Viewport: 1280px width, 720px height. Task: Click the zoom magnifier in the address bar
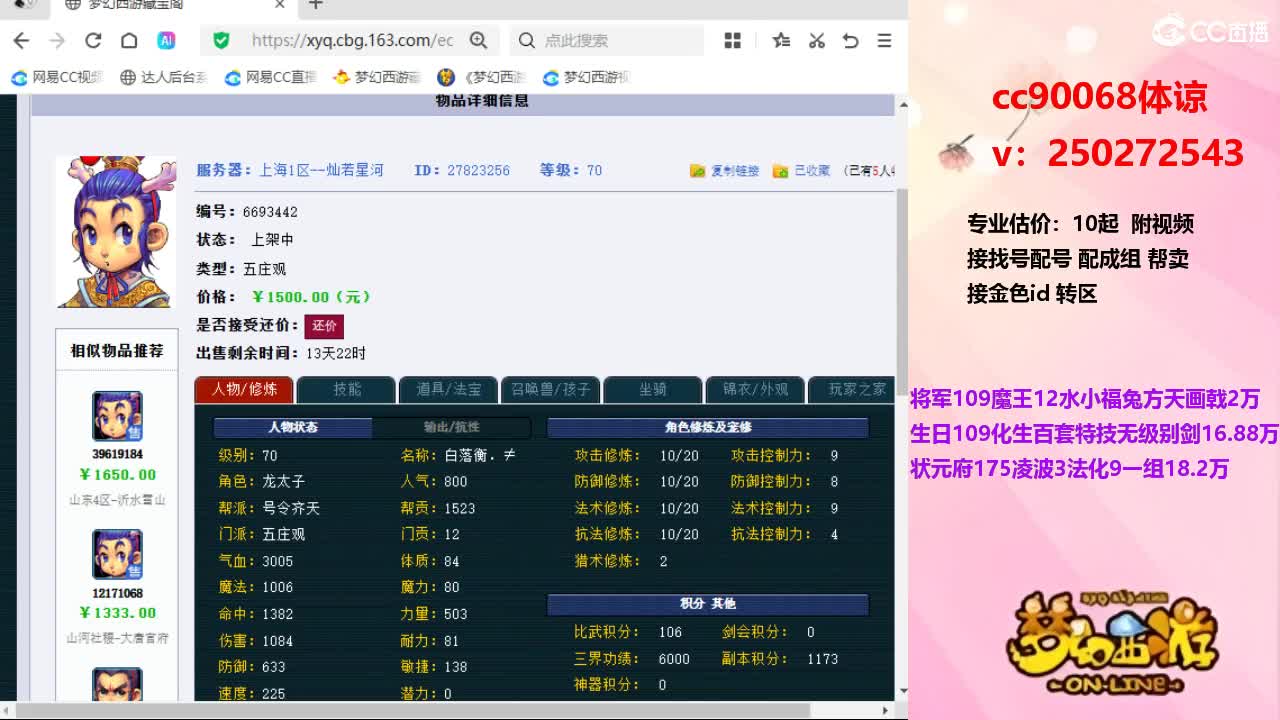pos(478,40)
